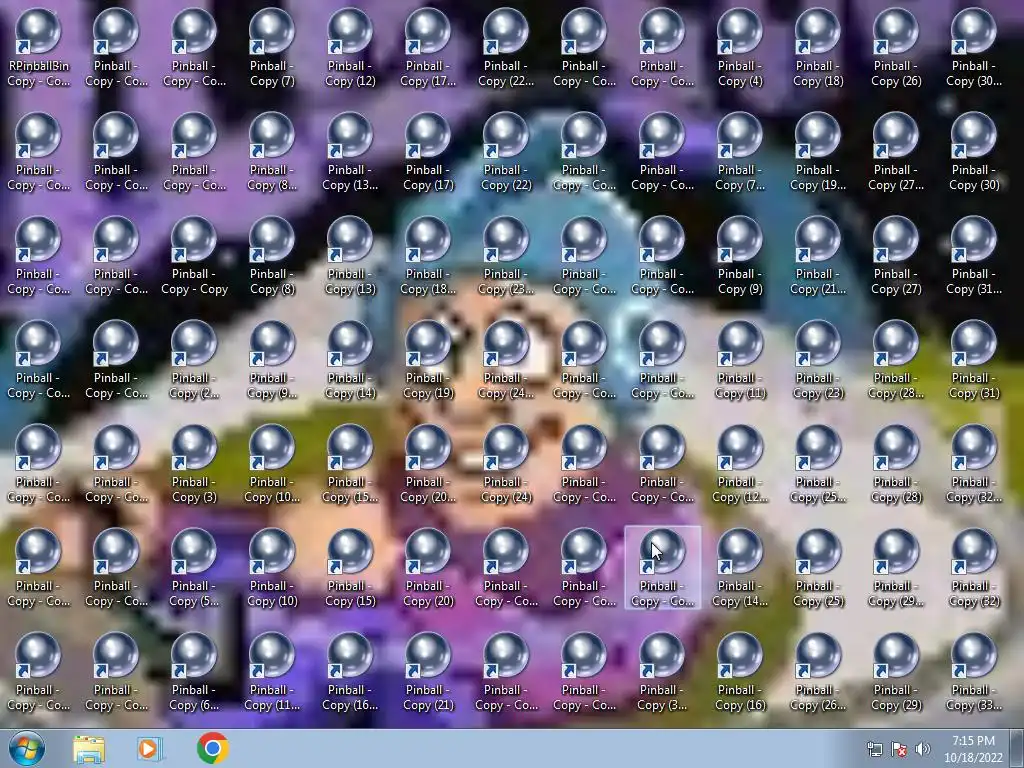This screenshot has height=768, width=1024.
Task: Highlight the 'Pinball - Copy (9)' shortcut
Action: (740, 256)
